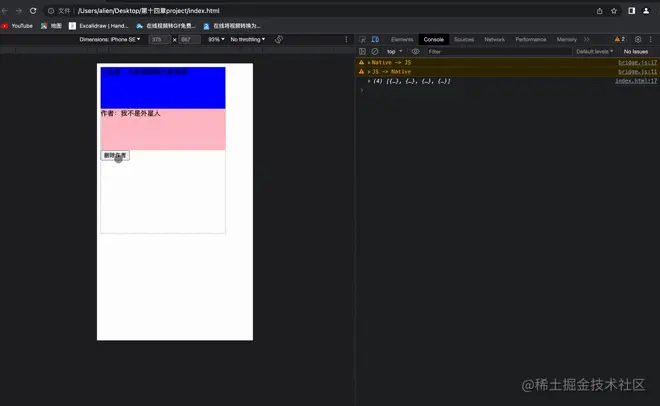660x406 pixels.
Task: Open the browser side panel
Action: pos(631,11)
